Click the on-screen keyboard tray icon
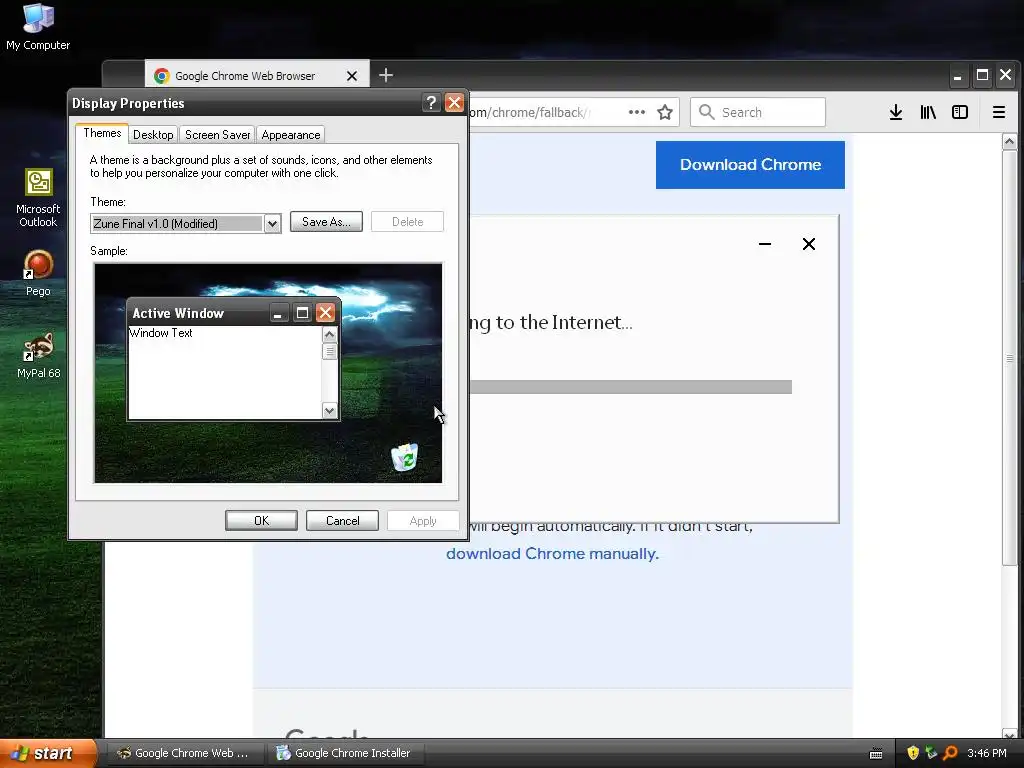 tap(876, 754)
